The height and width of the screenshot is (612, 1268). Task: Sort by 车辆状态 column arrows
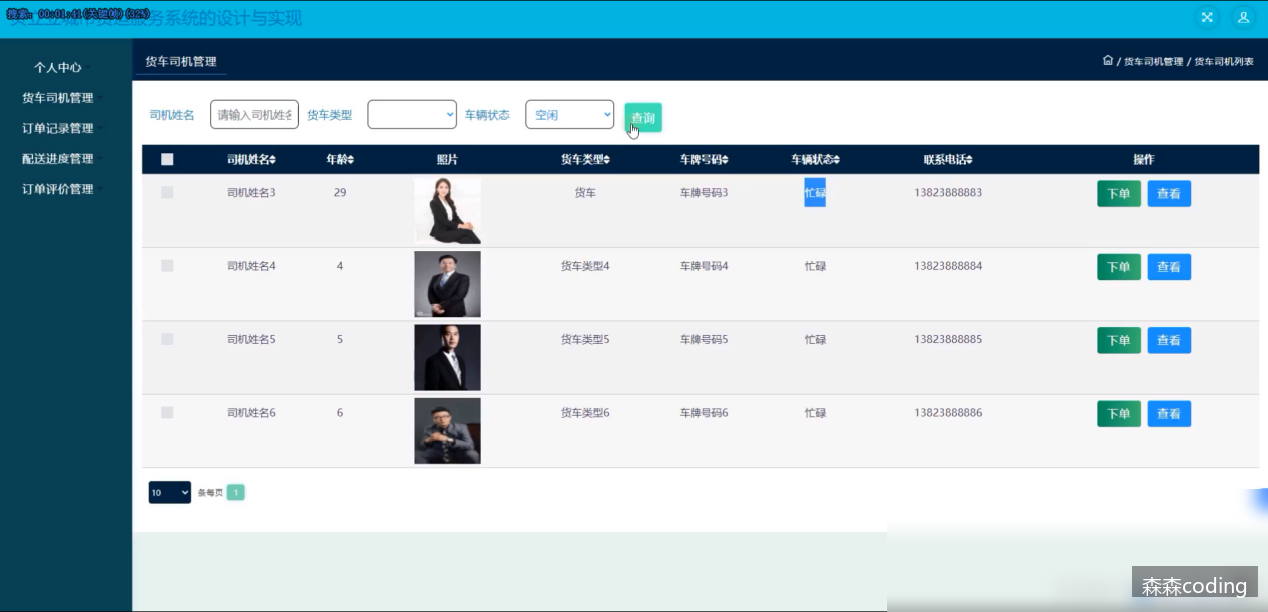pyautogui.click(x=836, y=160)
